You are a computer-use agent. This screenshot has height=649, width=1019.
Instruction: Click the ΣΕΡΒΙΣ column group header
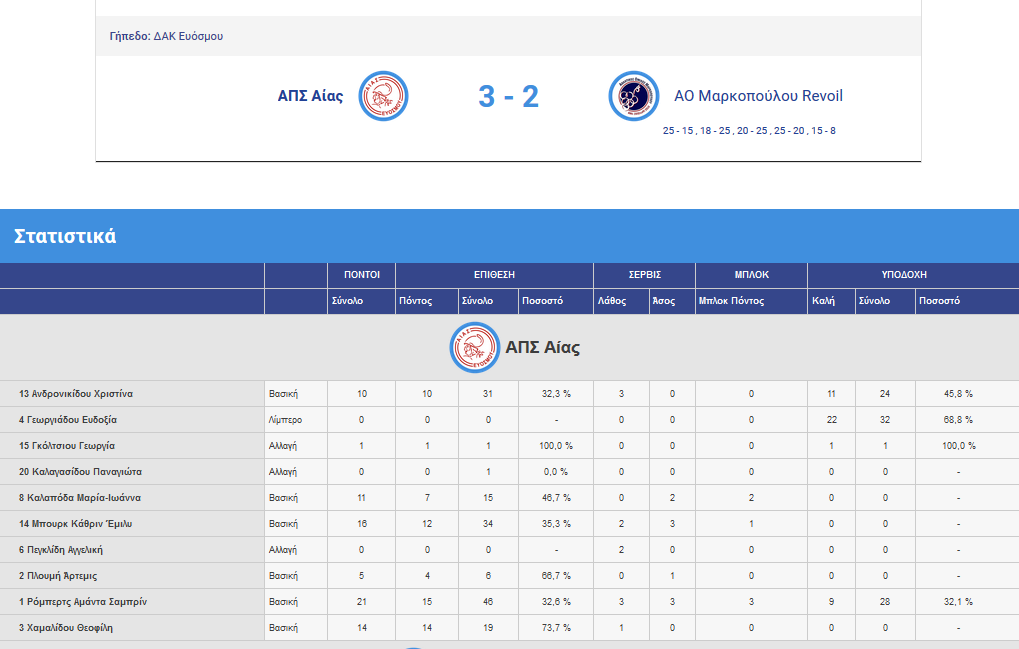click(644, 275)
